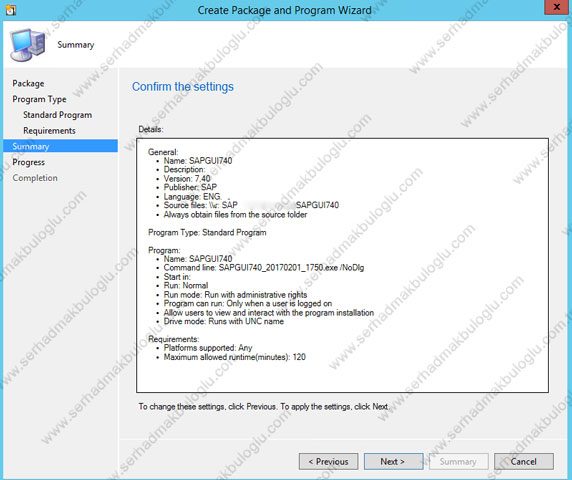Click the 'Details:' label
The width and height of the screenshot is (572, 480).
[151, 129]
